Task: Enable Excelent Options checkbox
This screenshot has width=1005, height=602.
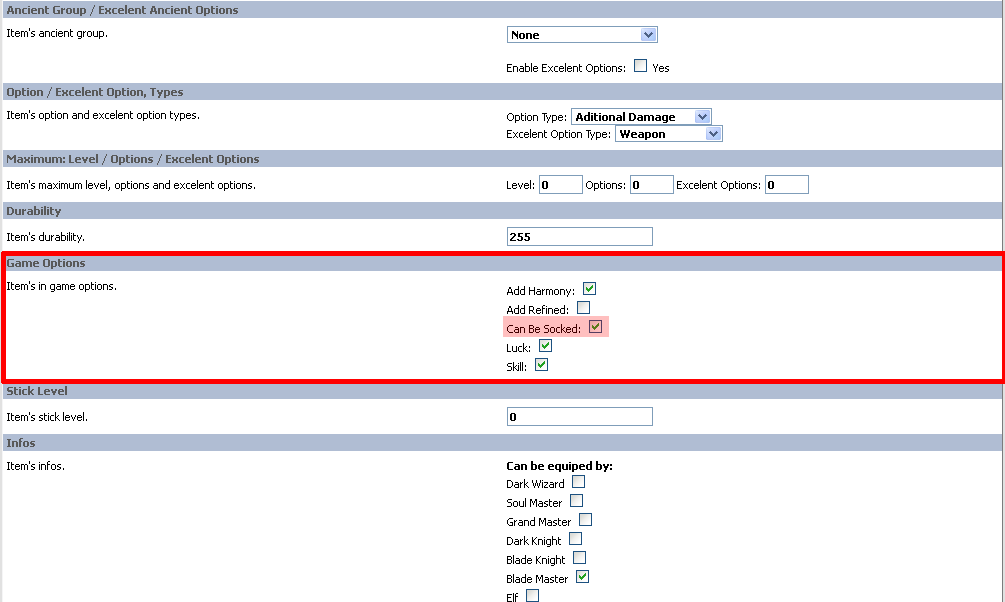Action: tap(640, 67)
